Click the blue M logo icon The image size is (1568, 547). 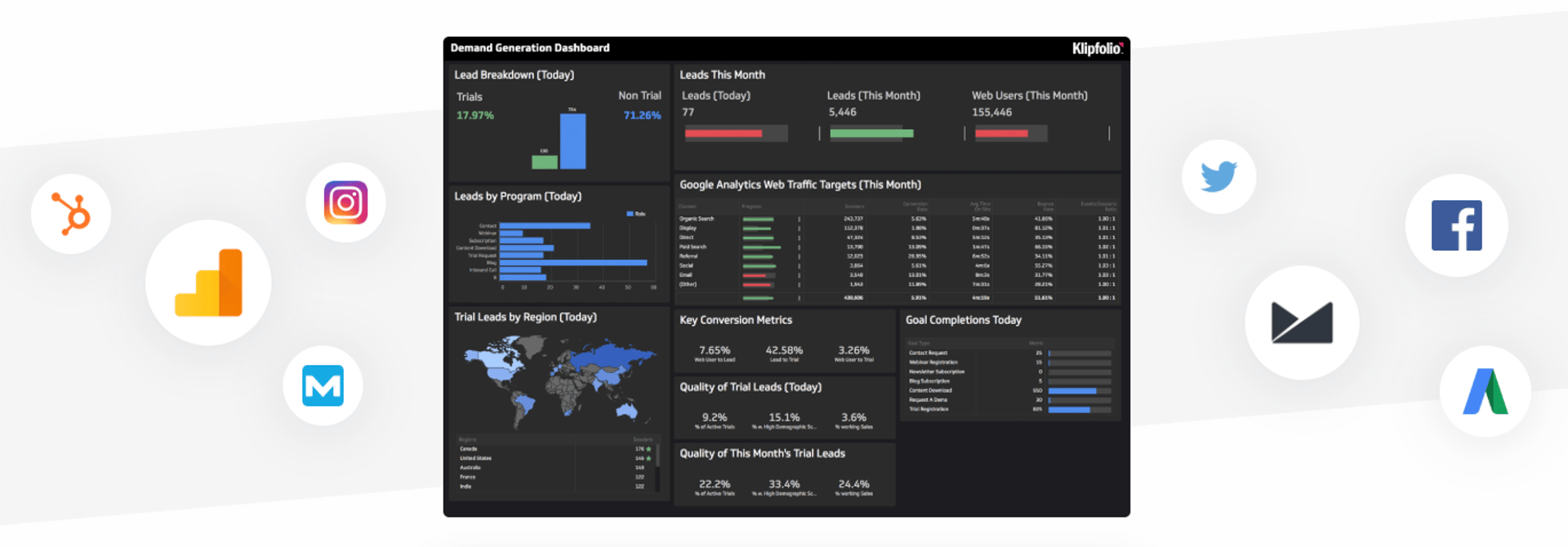[x=323, y=385]
